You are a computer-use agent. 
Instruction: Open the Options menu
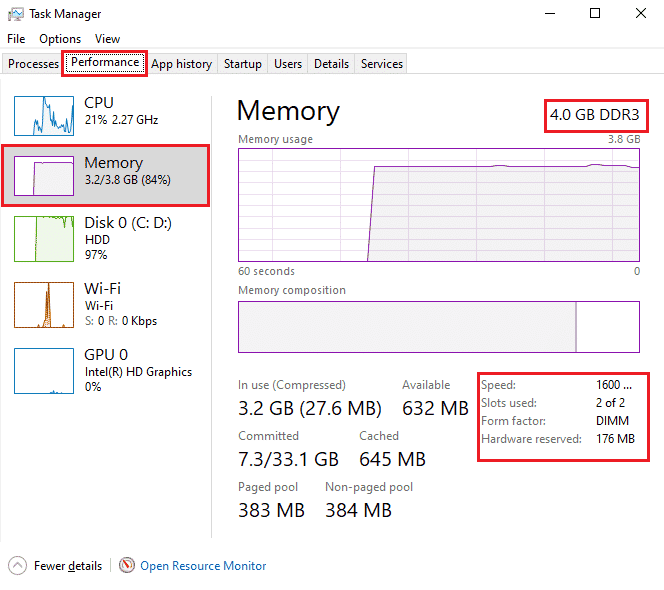60,39
